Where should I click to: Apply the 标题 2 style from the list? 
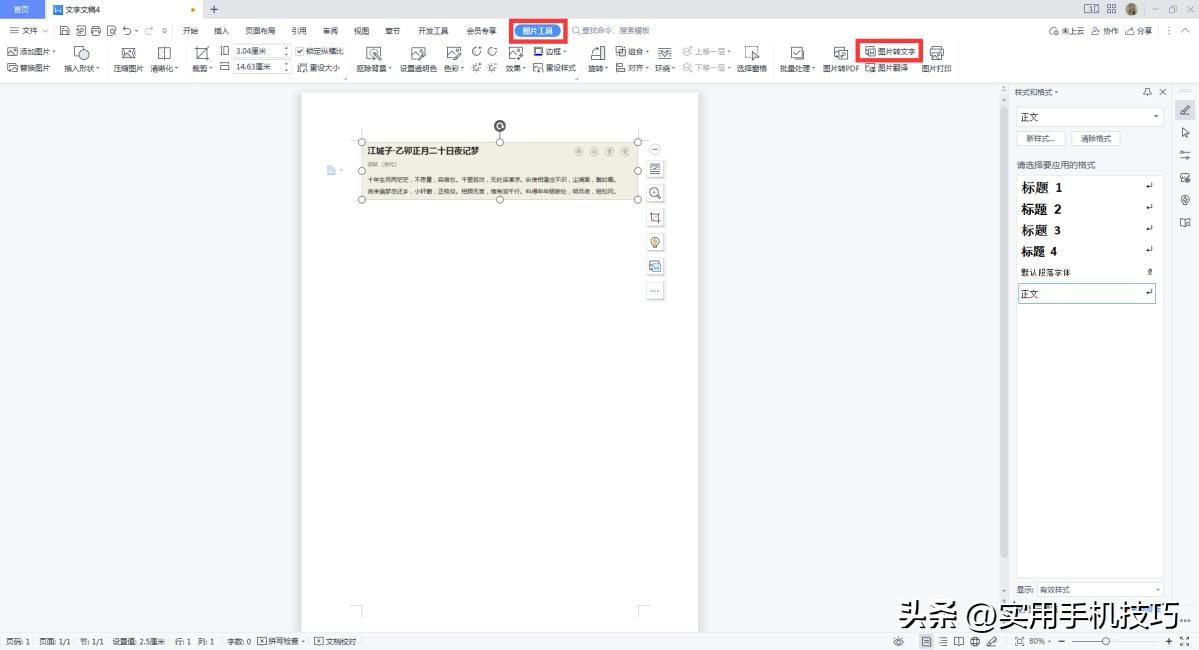(1040, 209)
